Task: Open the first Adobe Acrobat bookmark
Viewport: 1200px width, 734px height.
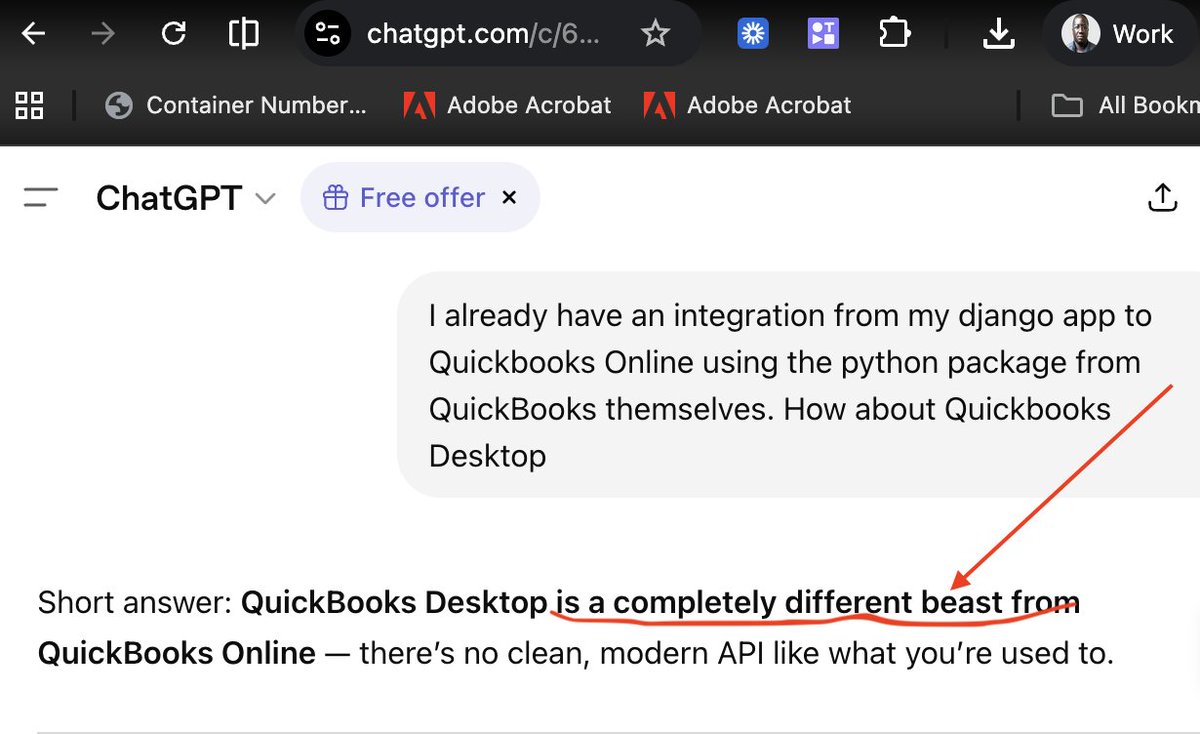Action: 507,105
